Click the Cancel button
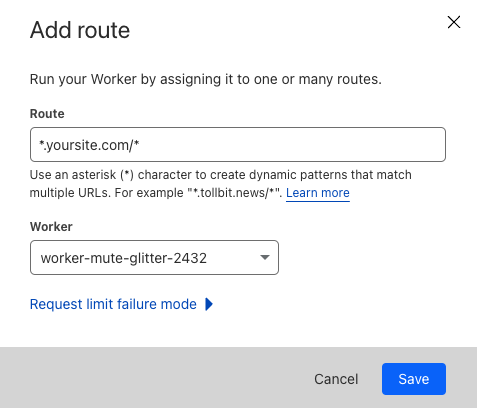Viewport: 477px width, 408px height. point(336,379)
